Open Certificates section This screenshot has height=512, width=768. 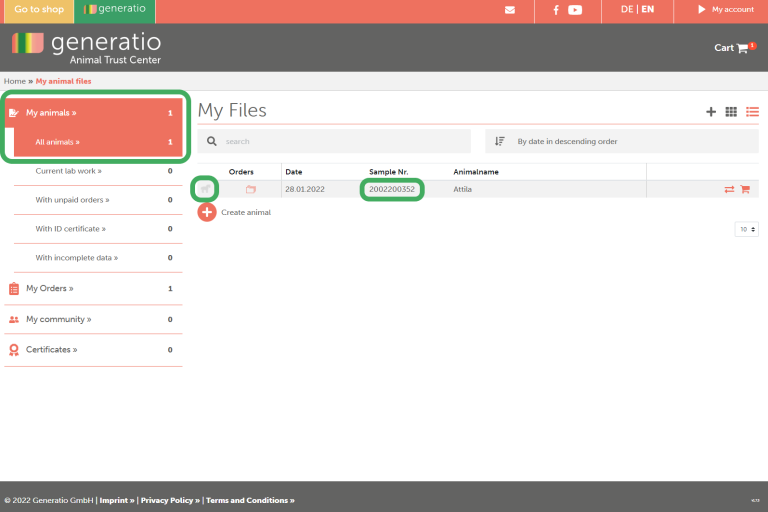(94, 350)
